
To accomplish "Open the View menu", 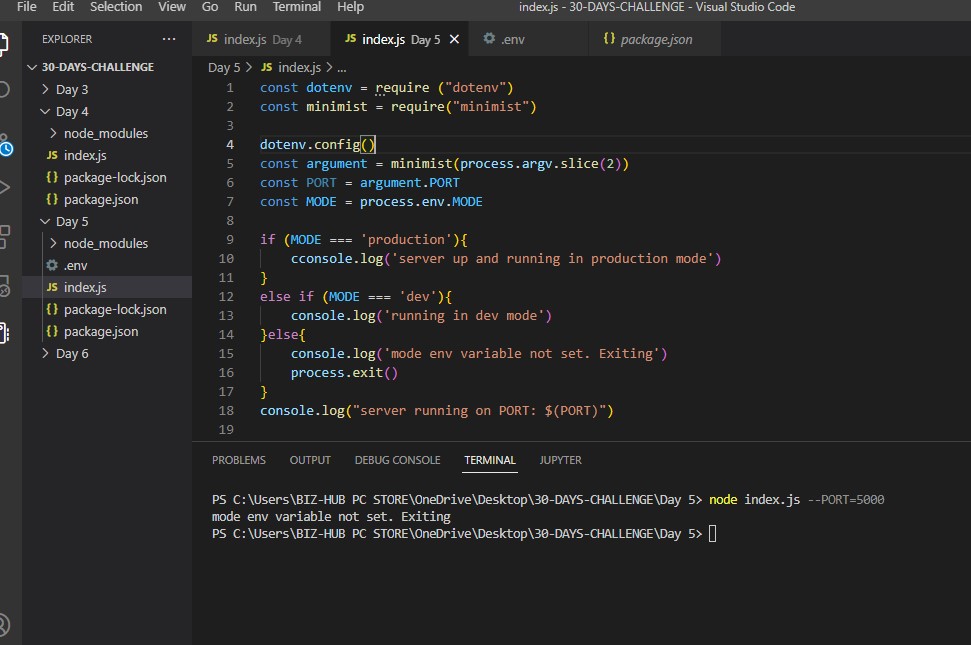I will point(172,7).
